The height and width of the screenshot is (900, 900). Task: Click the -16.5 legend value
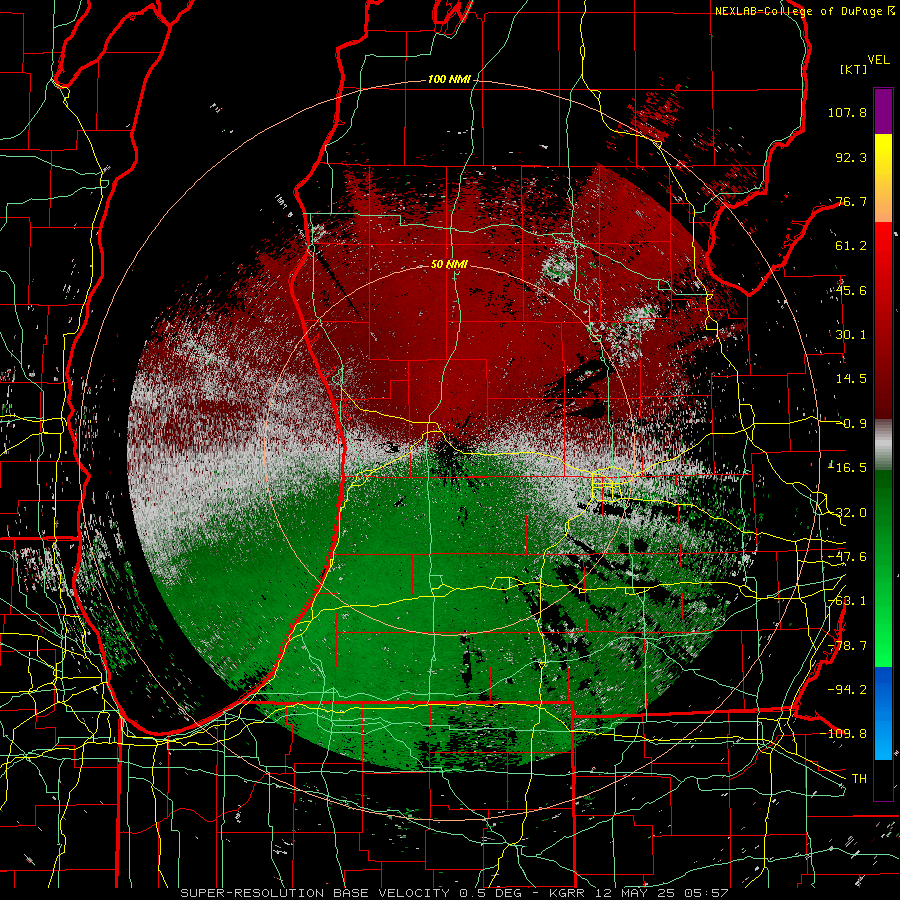[847, 468]
